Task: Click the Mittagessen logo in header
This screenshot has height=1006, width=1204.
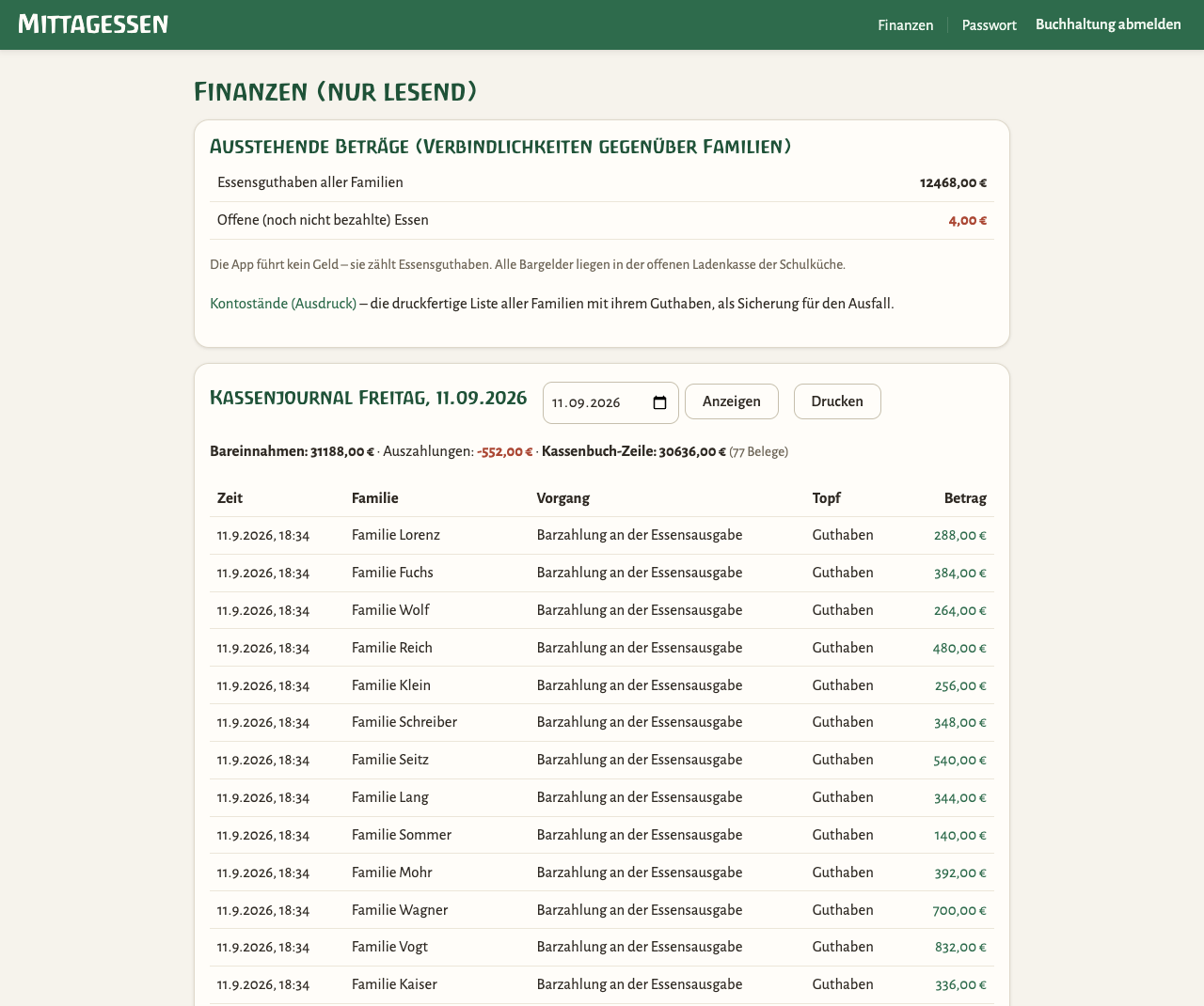Action: [x=93, y=24]
